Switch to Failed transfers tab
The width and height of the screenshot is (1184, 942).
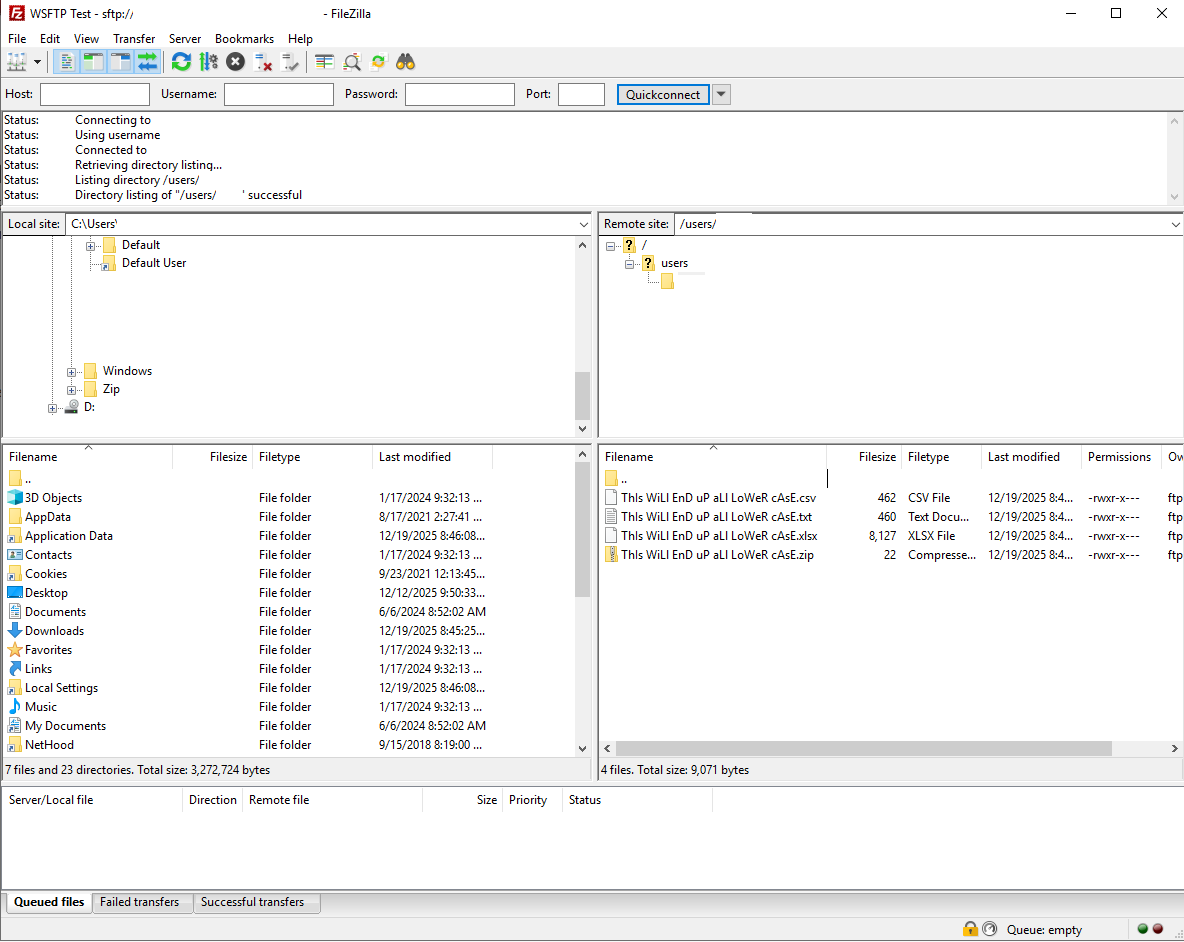[140, 902]
